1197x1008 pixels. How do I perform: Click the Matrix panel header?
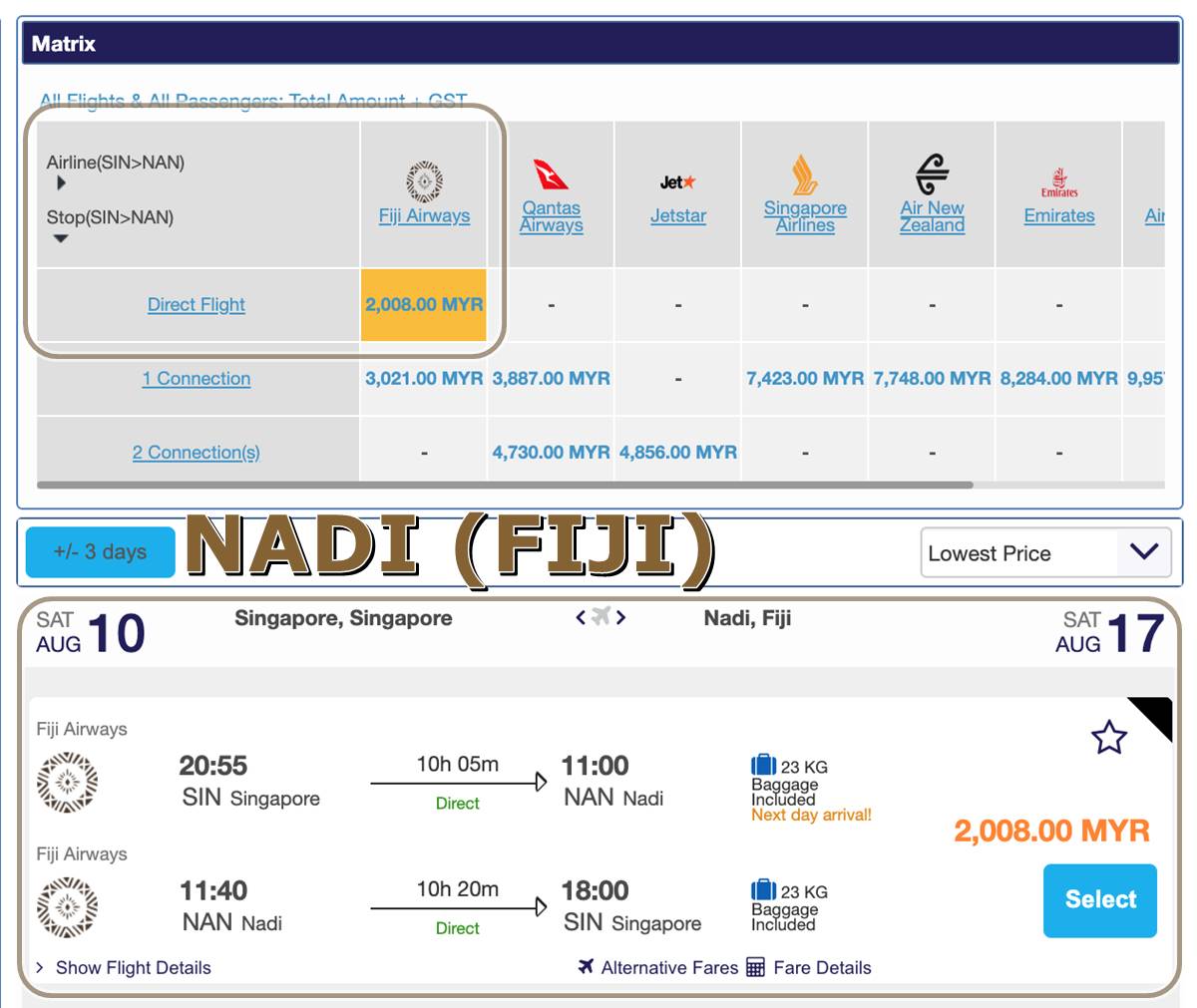[598, 44]
